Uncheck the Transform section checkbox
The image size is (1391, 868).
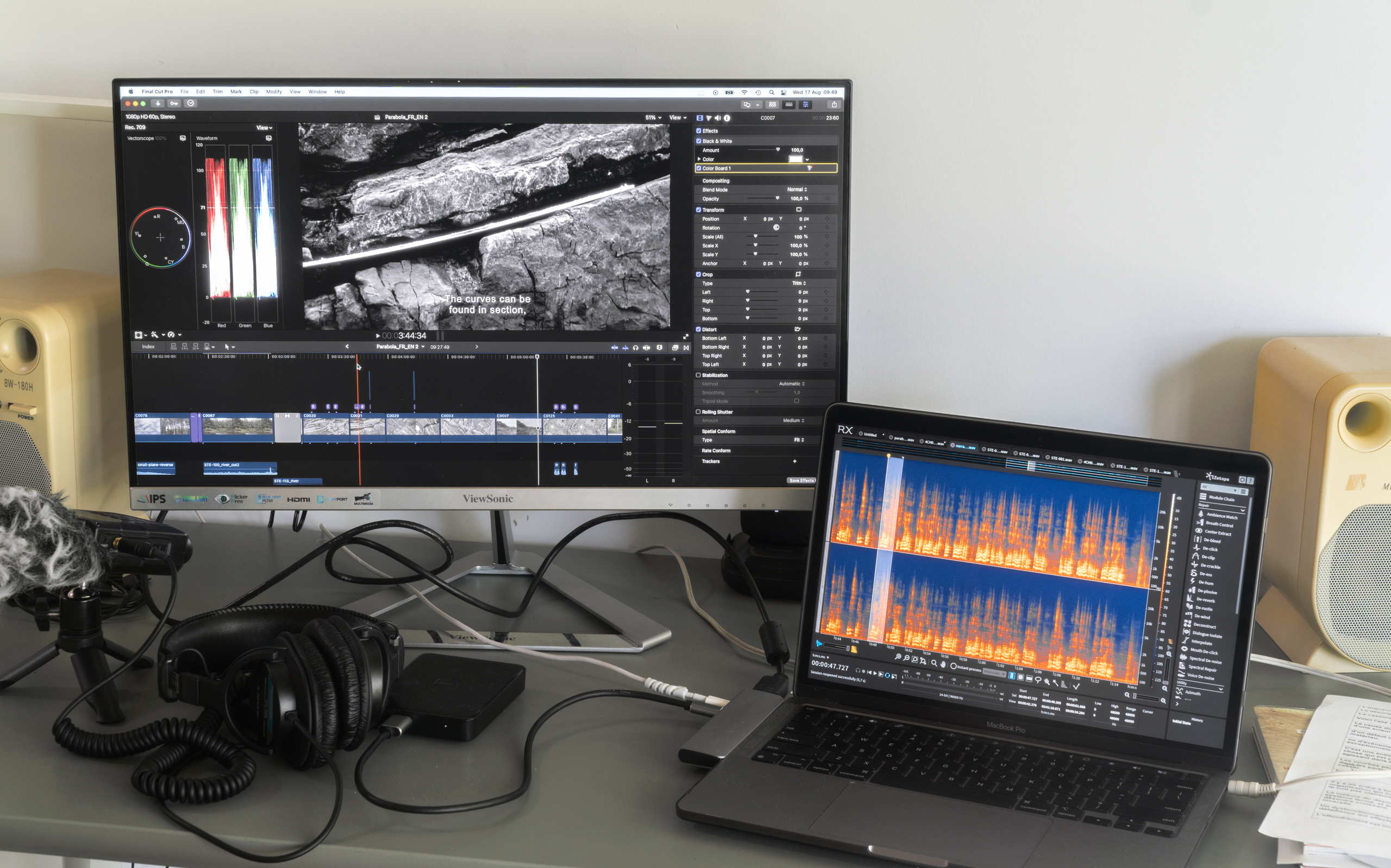tap(699, 210)
